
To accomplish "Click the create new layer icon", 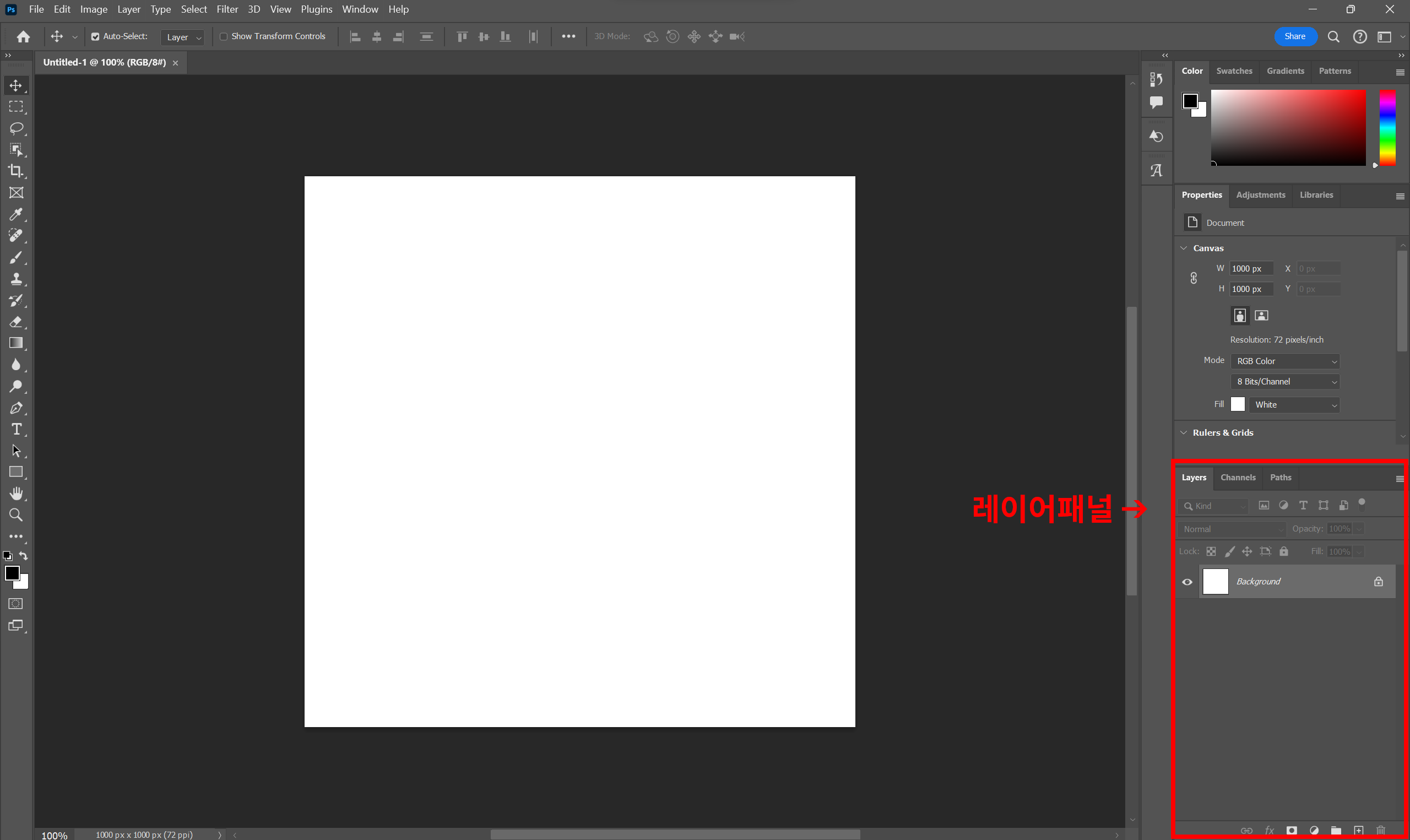I will pyautogui.click(x=1358, y=830).
